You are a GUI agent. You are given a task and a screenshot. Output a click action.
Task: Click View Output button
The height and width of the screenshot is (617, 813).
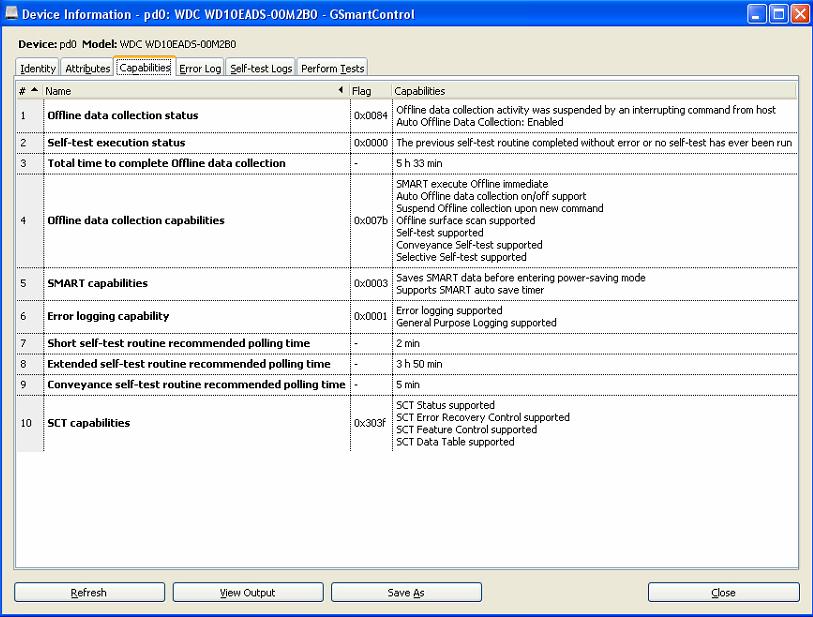tap(248, 592)
